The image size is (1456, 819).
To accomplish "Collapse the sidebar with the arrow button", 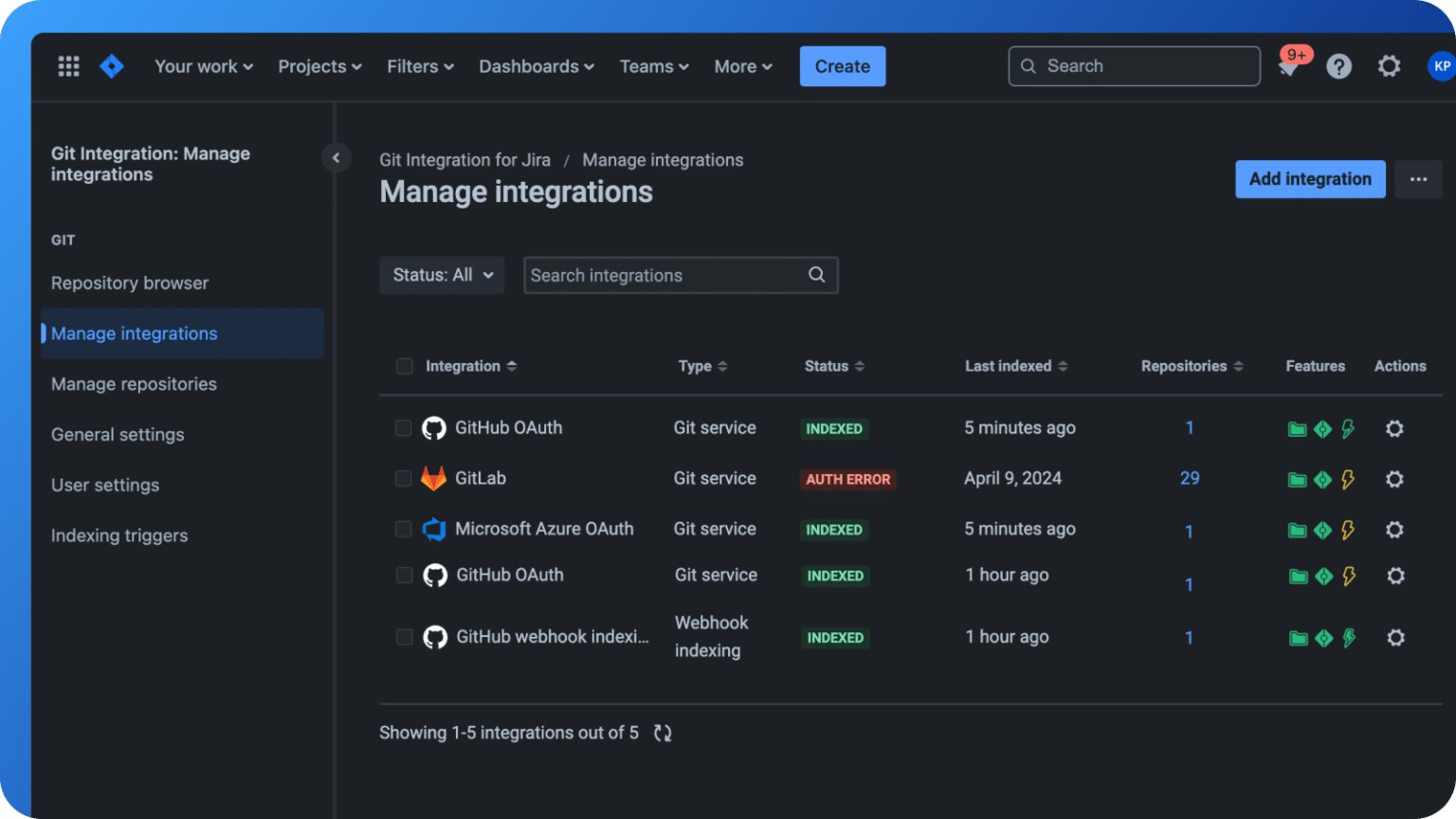I will (336, 157).
